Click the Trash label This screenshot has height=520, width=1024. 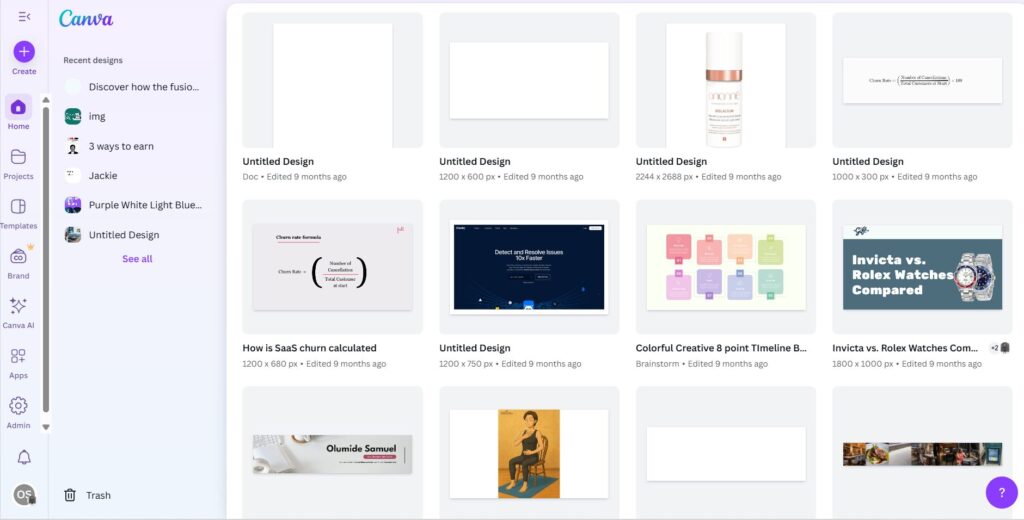click(99, 495)
